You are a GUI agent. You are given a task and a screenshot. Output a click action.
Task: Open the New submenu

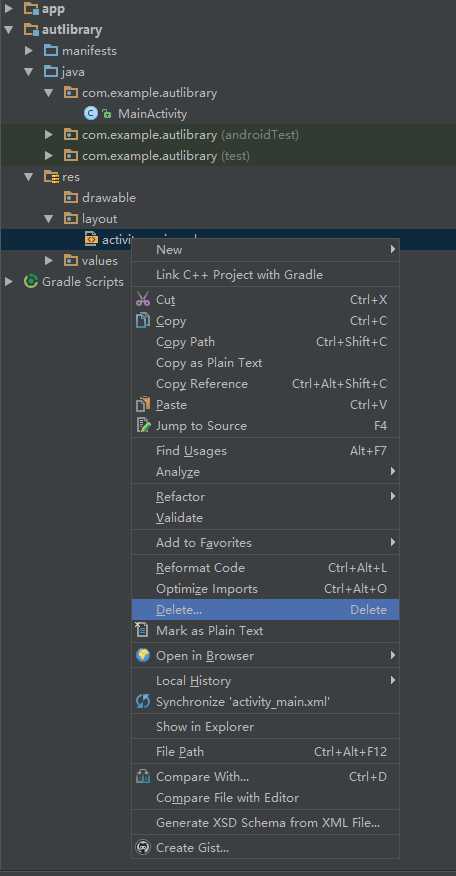point(265,249)
